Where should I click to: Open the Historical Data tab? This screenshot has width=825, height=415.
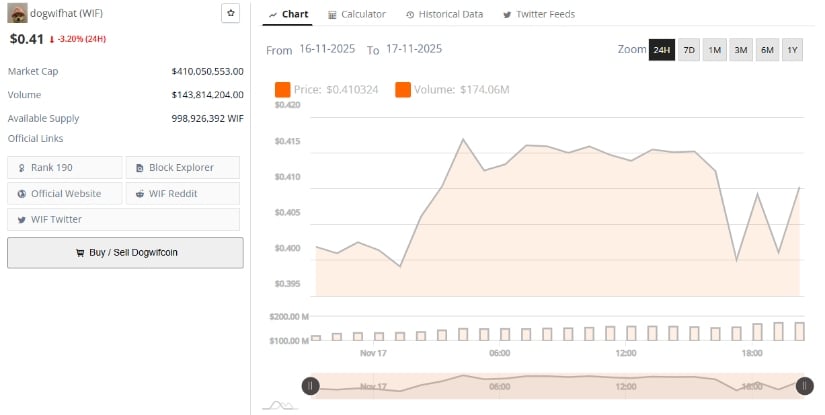click(x=445, y=14)
